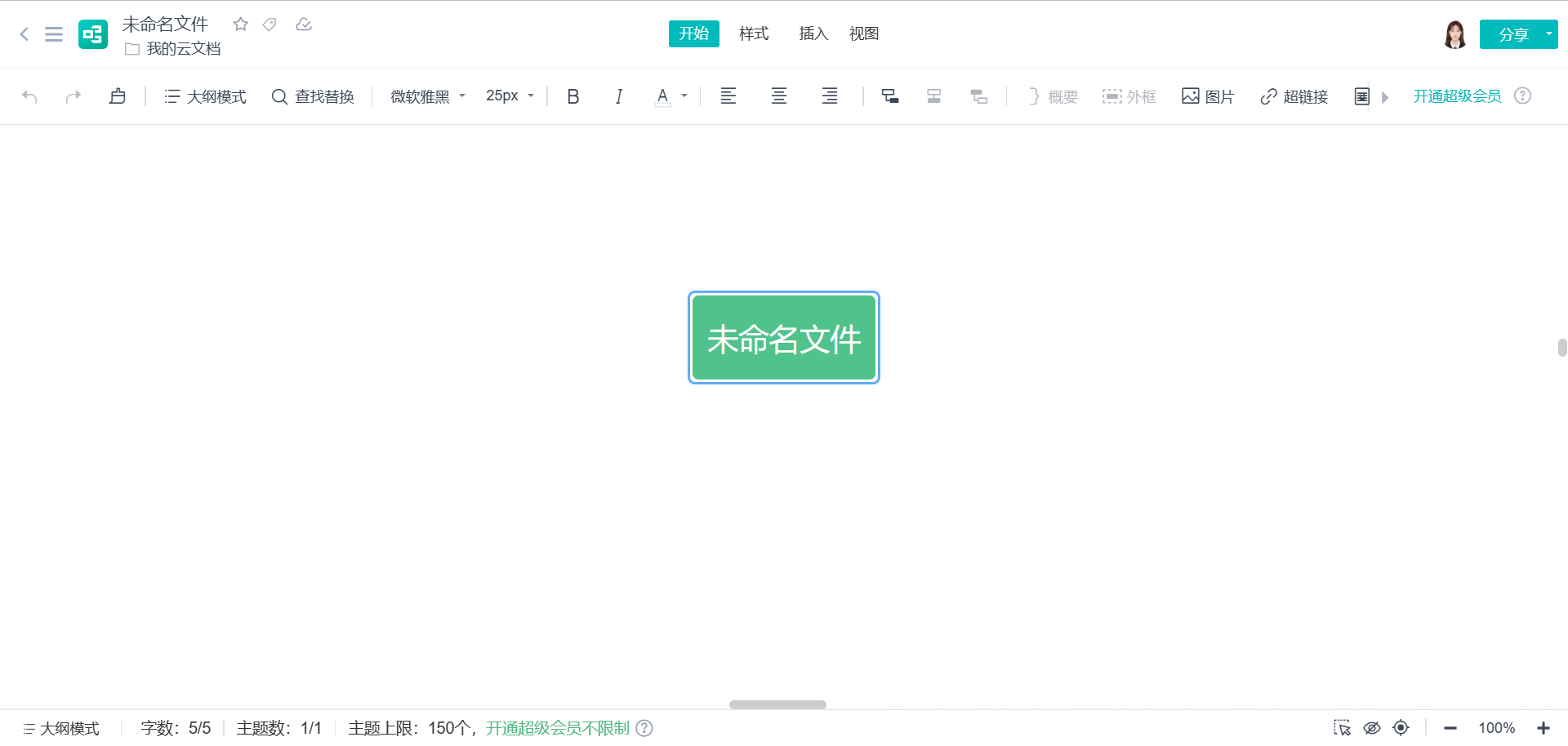Screen dimensions: 1568x746
Task: Switch to 大纲模式 in status bar
Action: click(61, 728)
